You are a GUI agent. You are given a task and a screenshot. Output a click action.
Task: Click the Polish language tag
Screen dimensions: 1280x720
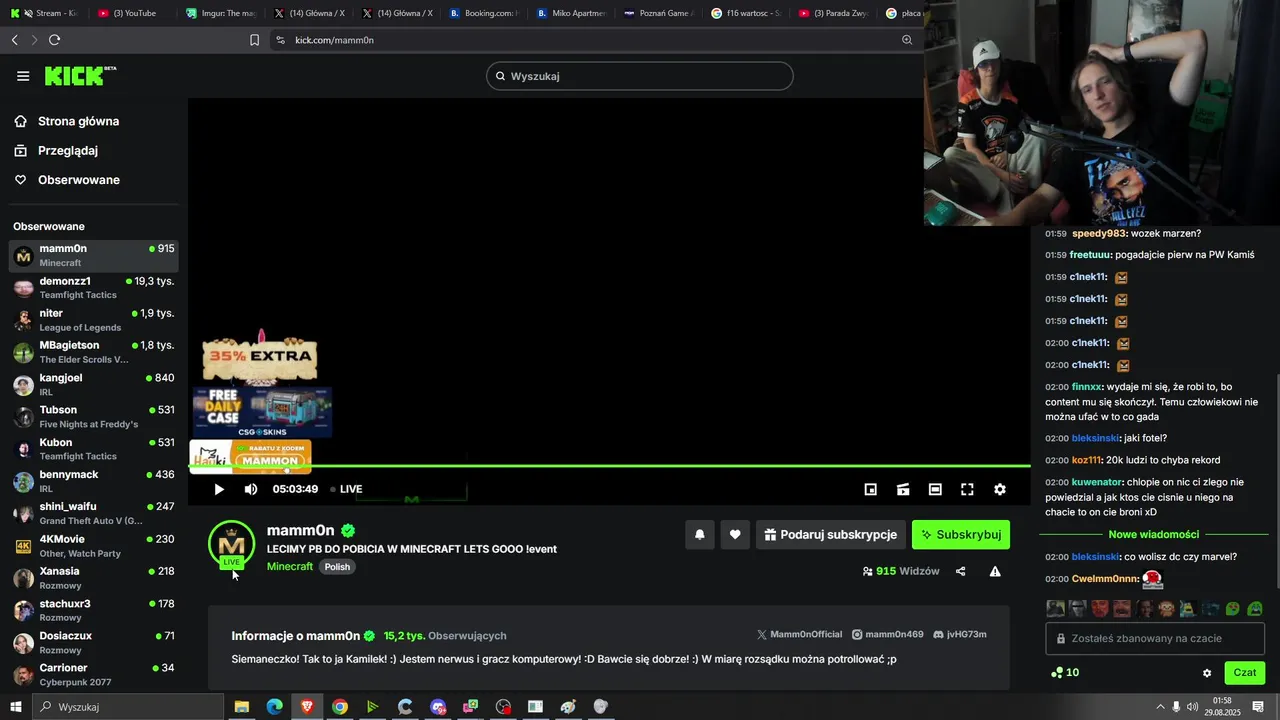[x=337, y=567]
